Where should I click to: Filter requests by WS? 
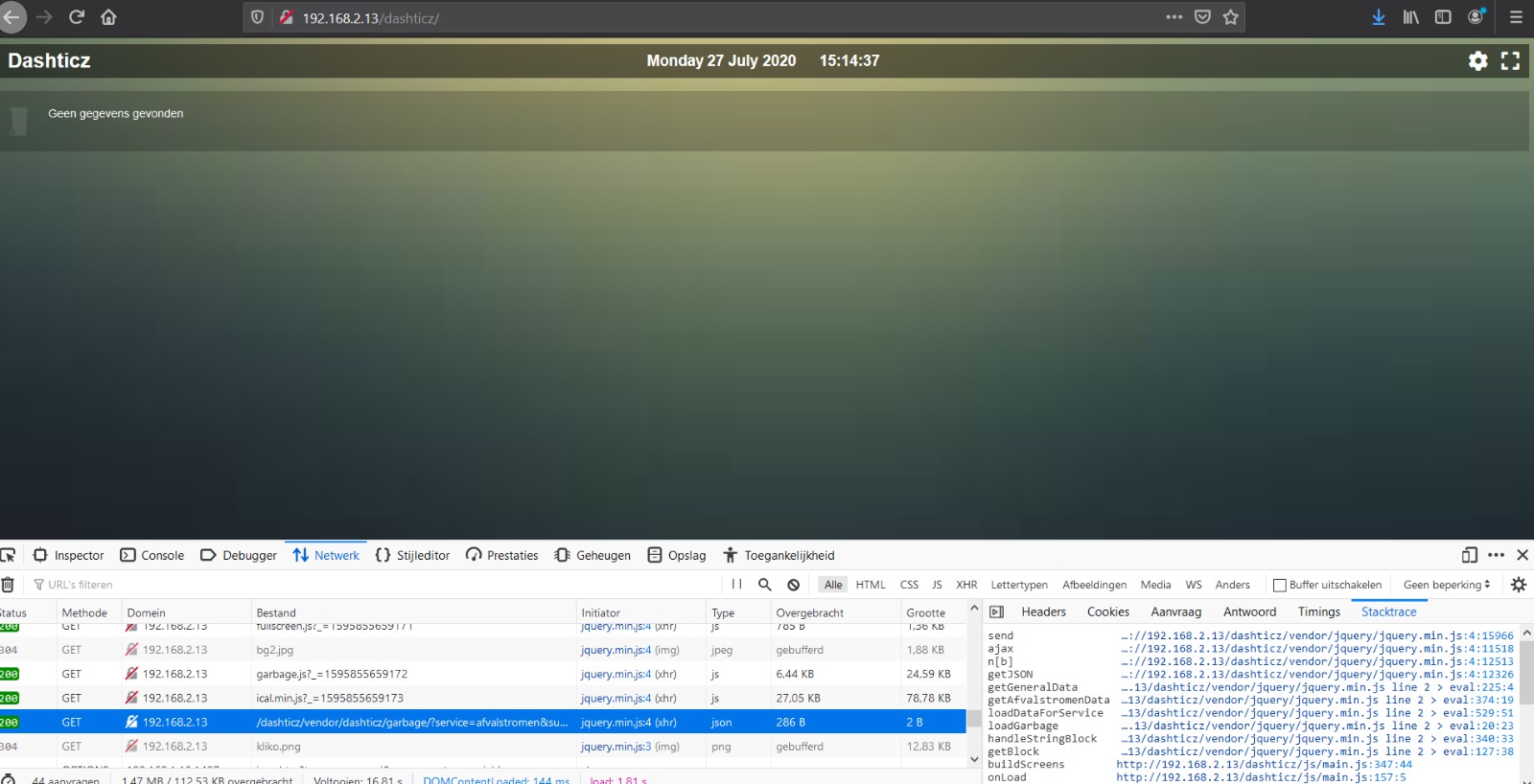1193,585
